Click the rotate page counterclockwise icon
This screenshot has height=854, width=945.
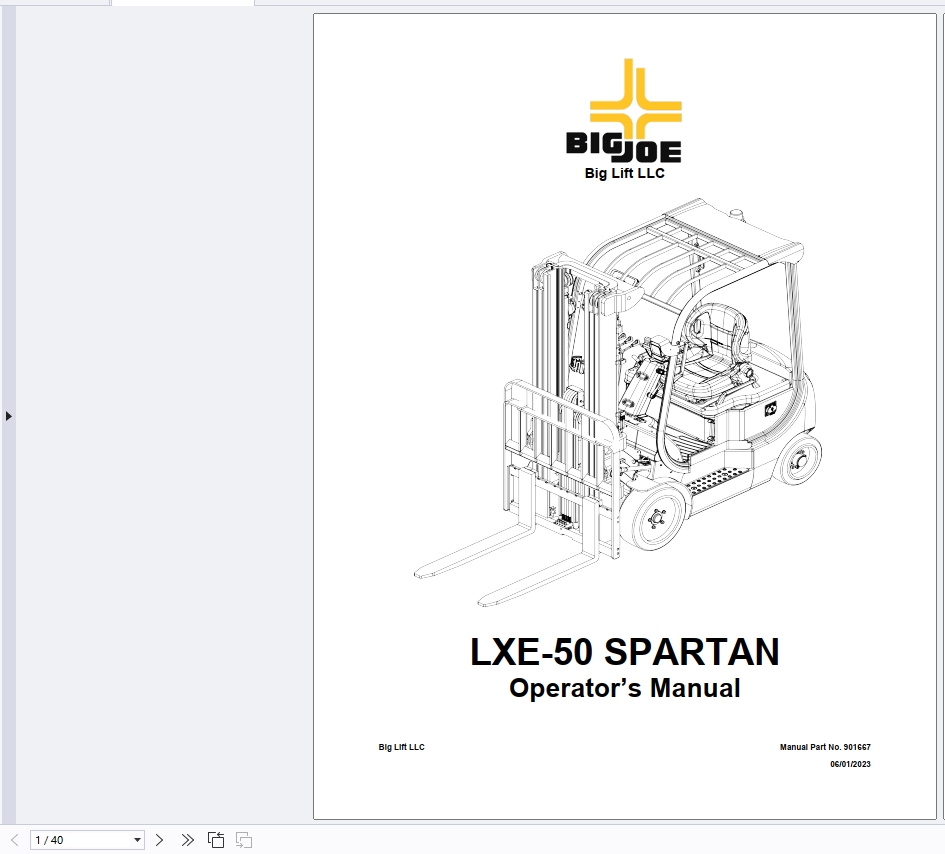pos(216,839)
